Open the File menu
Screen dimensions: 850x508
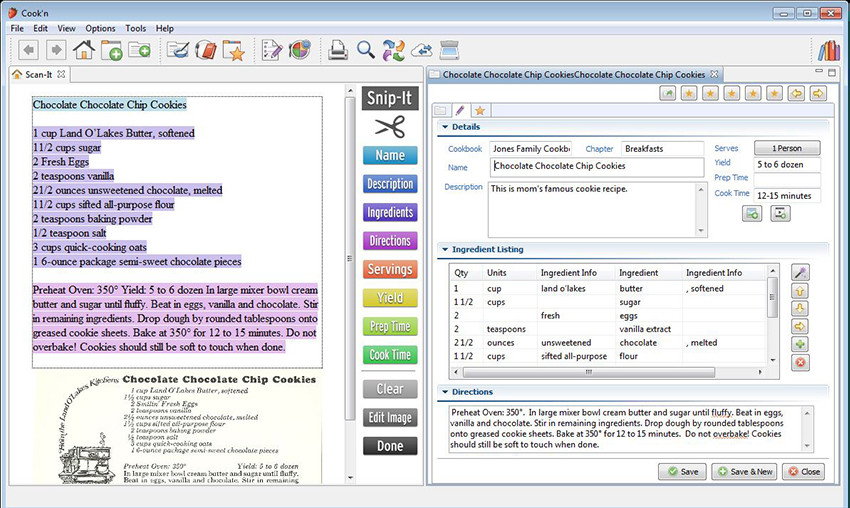17,28
